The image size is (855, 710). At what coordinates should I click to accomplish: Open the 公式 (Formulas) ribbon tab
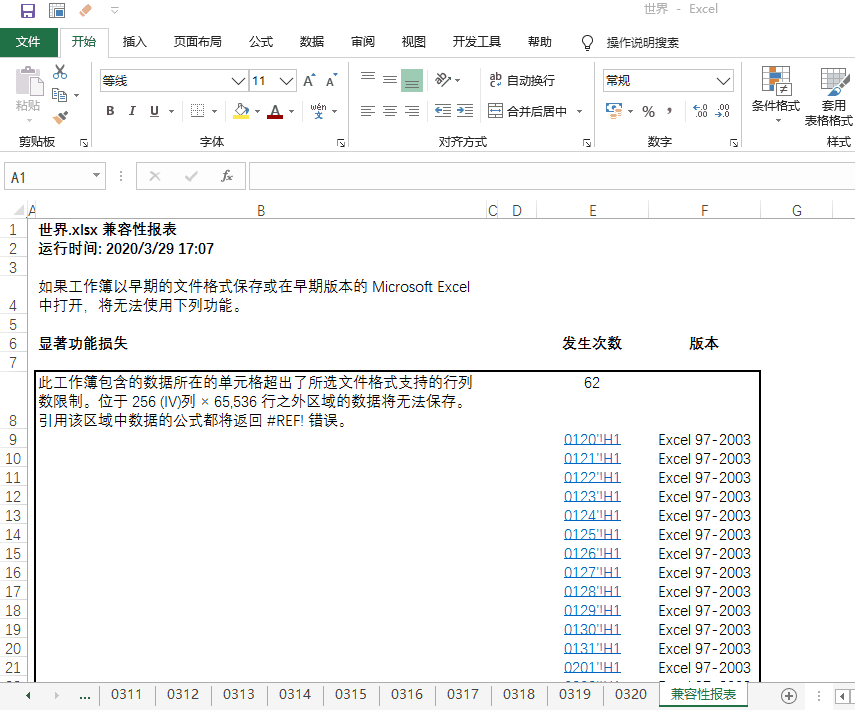click(261, 42)
